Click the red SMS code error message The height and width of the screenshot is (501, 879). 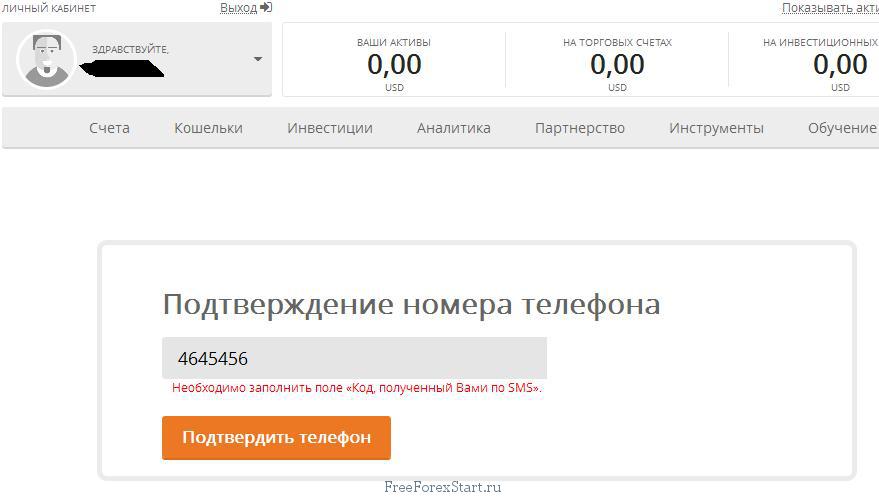[x=357, y=388]
